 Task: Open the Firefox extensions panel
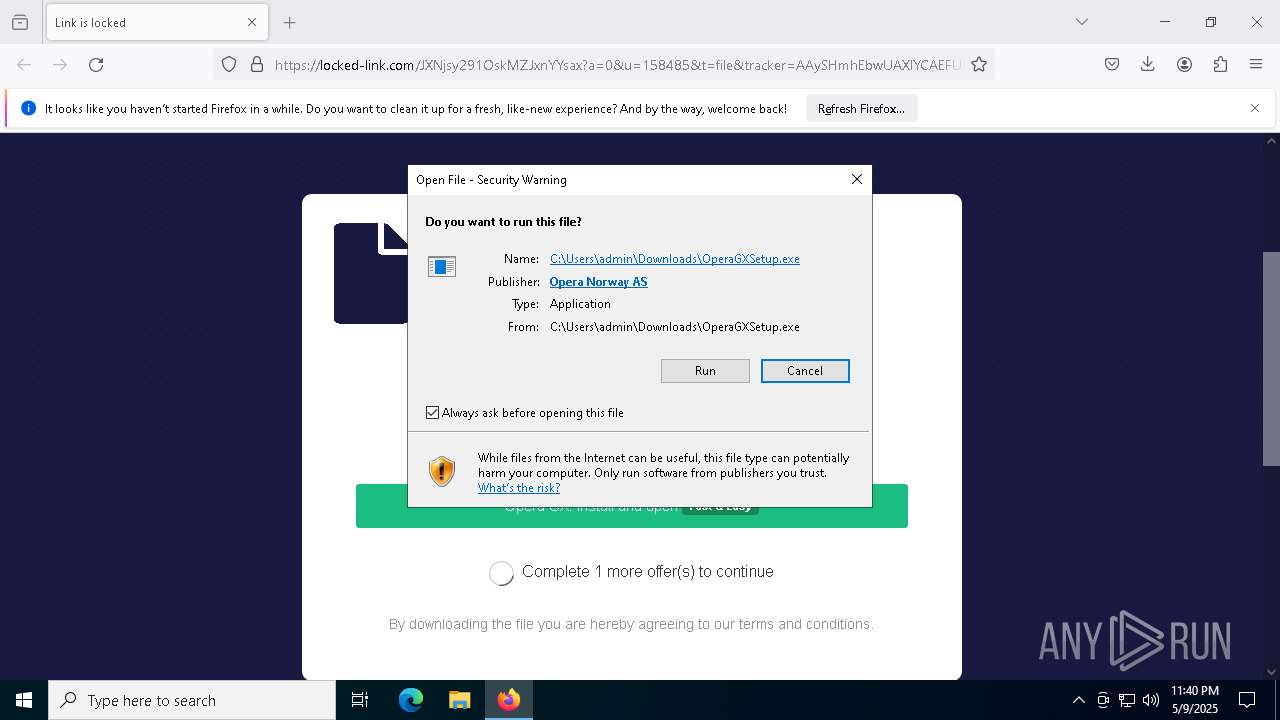click(1220, 65)
